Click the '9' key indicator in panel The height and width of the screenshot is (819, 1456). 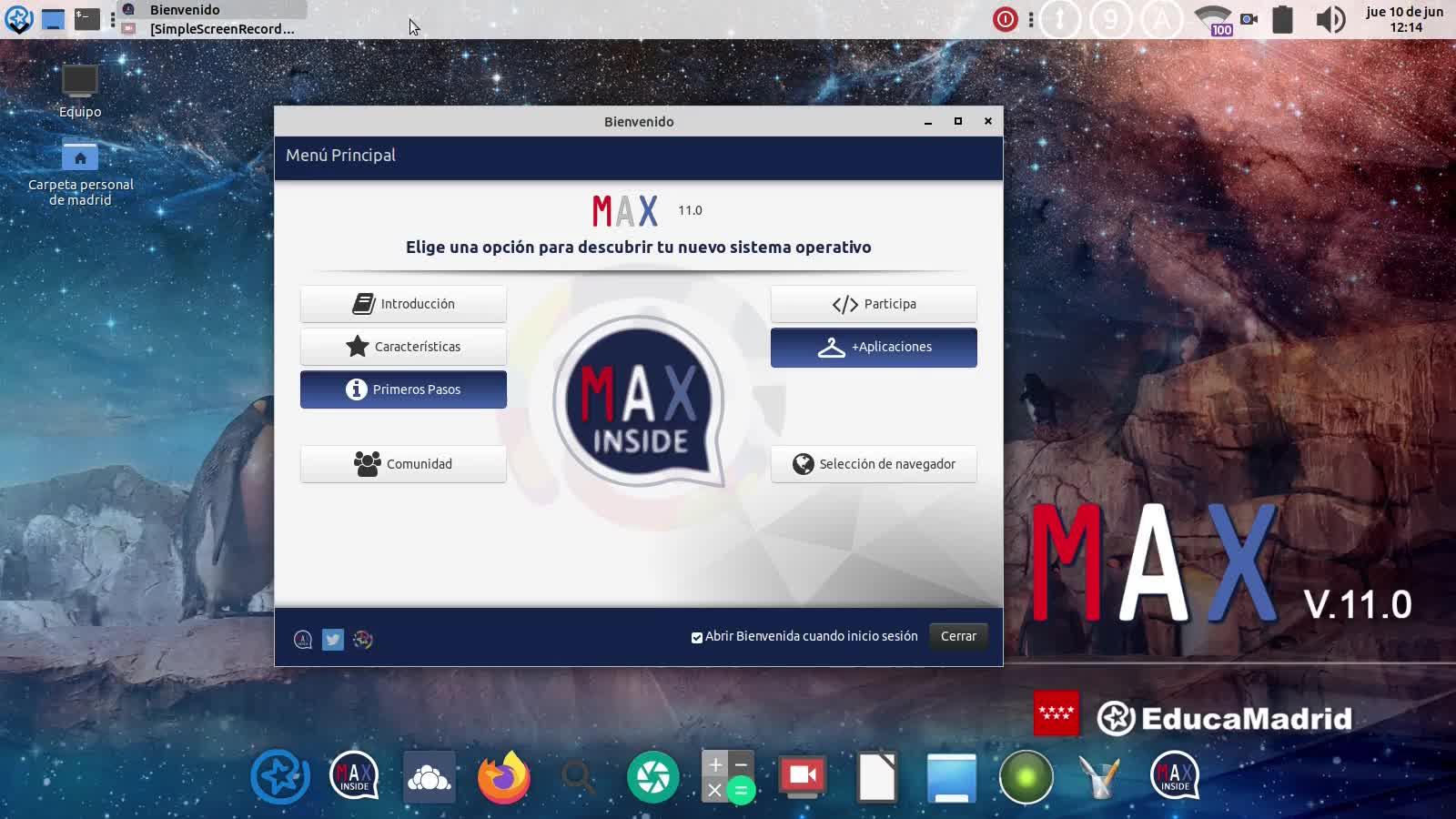[x=1110, y=19]
